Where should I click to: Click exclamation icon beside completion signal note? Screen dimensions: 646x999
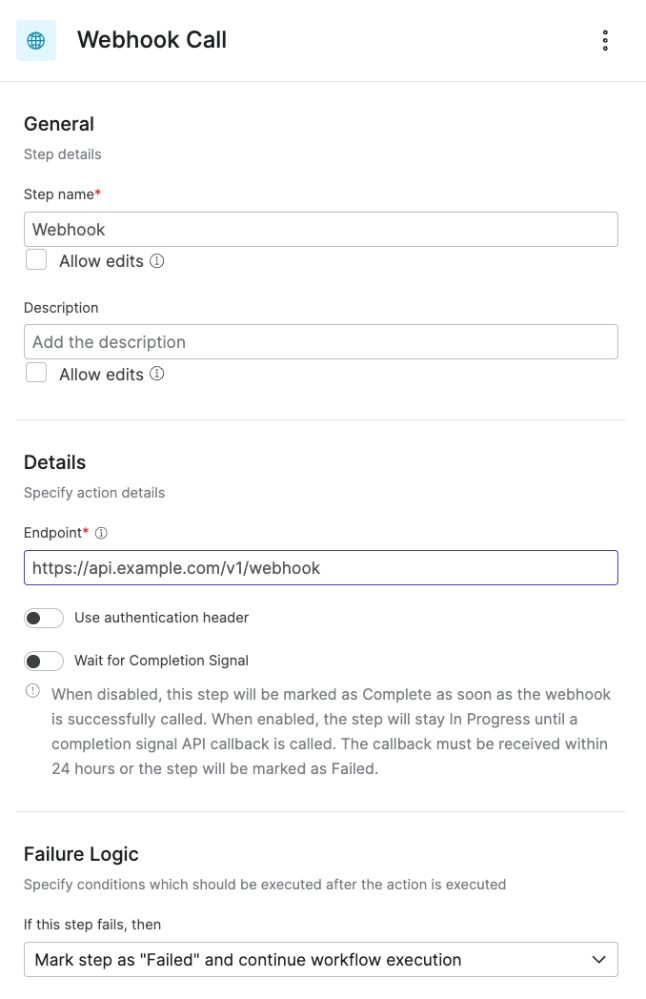[x=32, y=691]
